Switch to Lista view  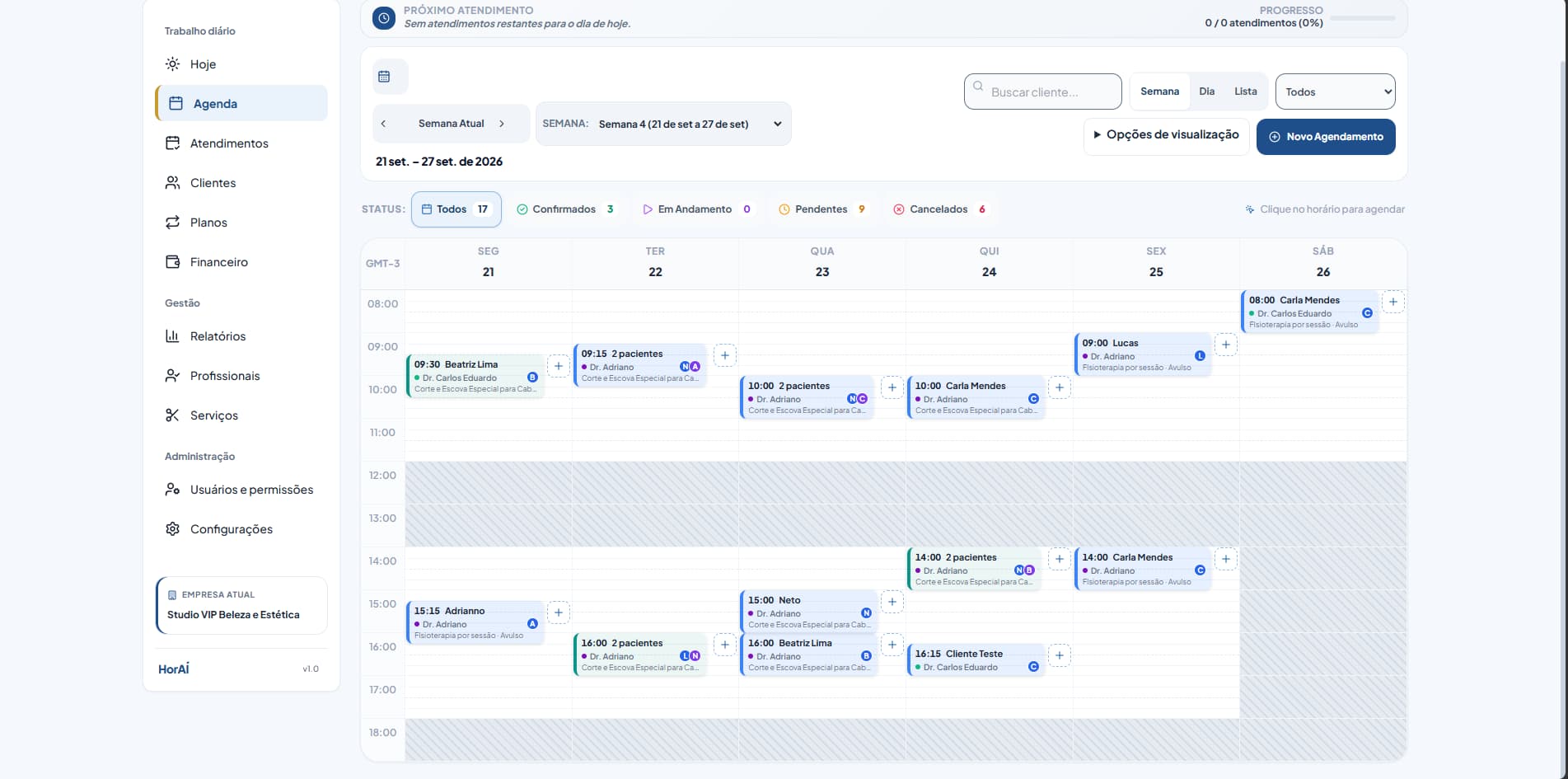coord(1245,92)
